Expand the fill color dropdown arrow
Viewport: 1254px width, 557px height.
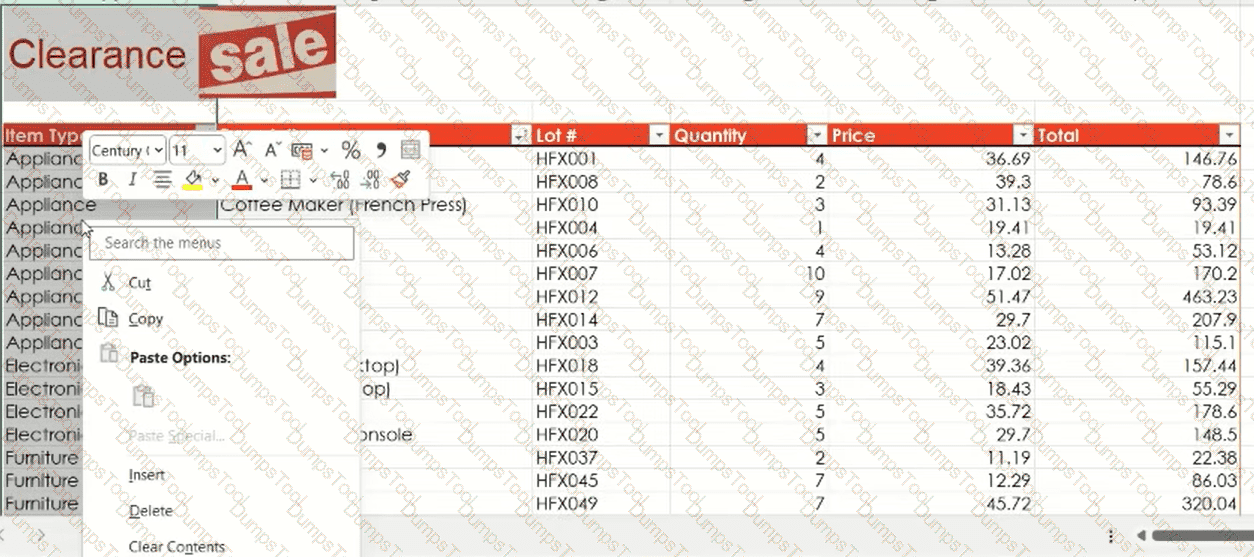point(215,181)
